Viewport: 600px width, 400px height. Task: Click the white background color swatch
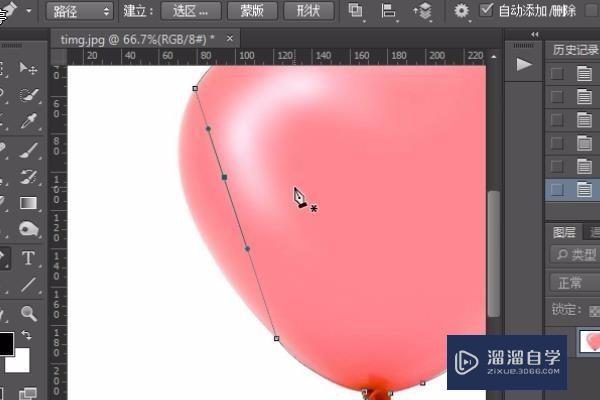click(19, 362)
